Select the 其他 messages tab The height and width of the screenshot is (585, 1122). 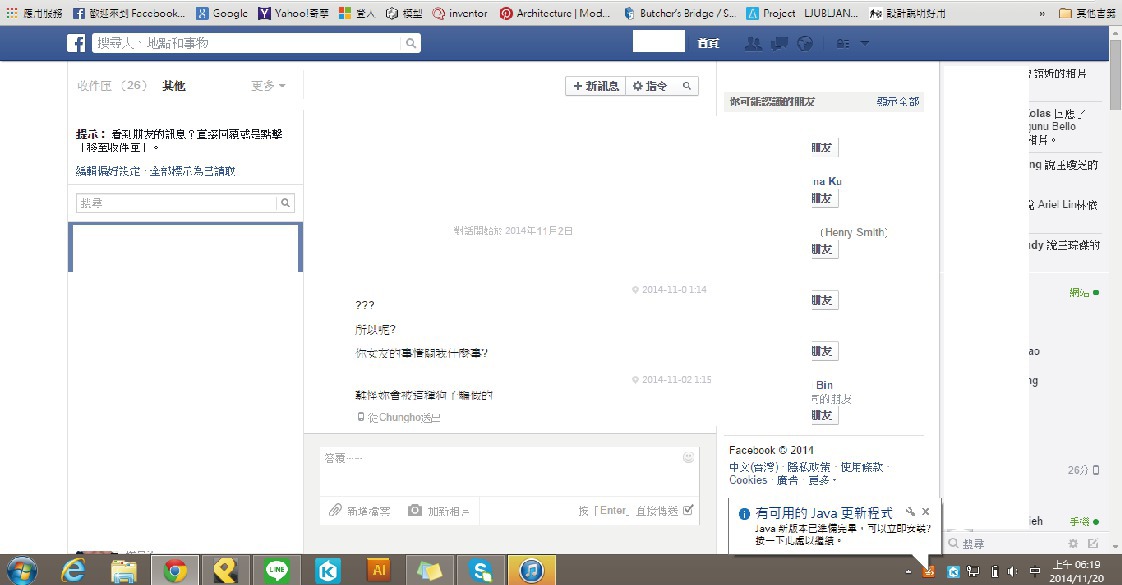tap(174, 86)
